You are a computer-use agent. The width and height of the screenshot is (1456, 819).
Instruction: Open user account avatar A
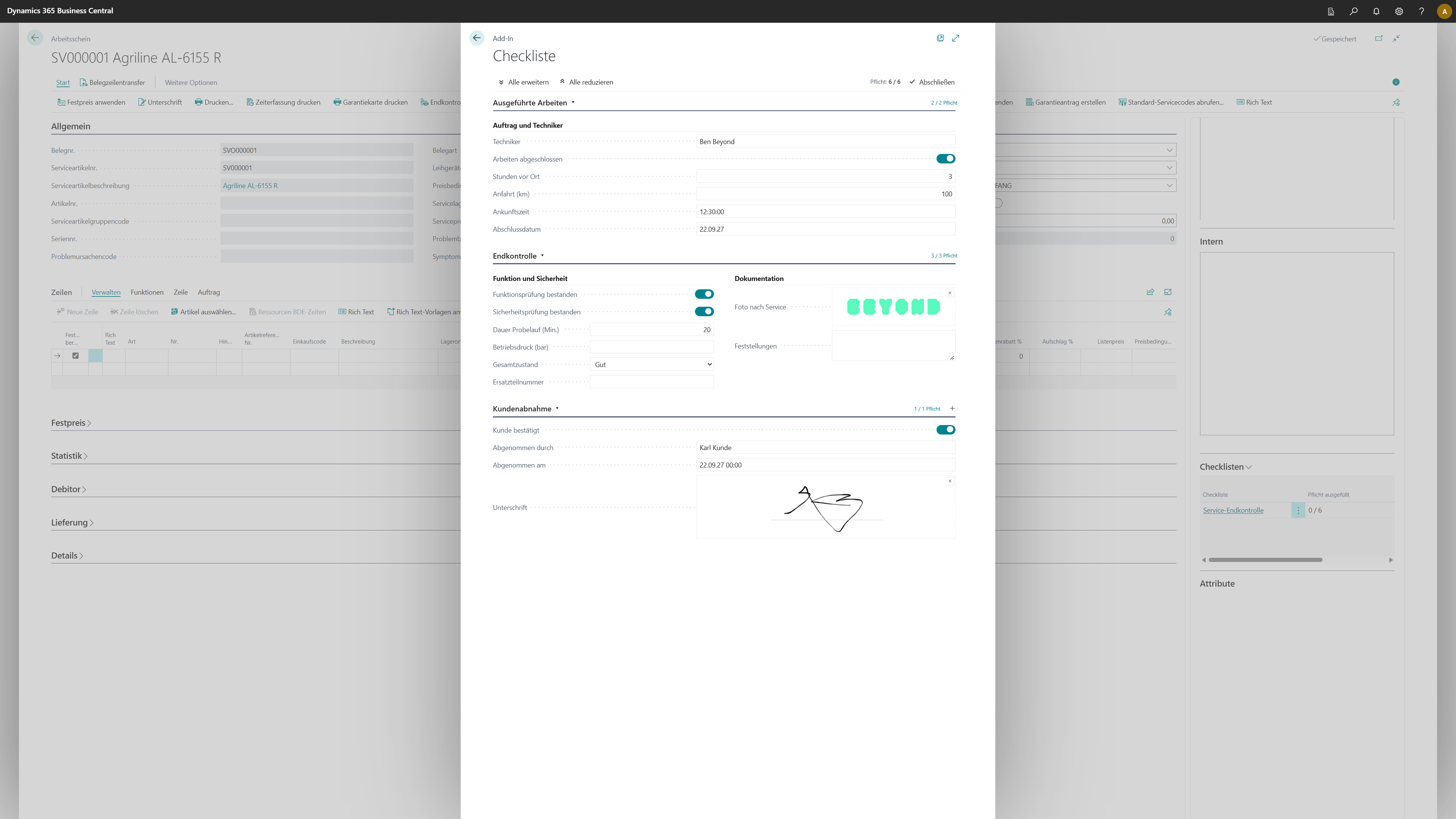point(1444,11)
